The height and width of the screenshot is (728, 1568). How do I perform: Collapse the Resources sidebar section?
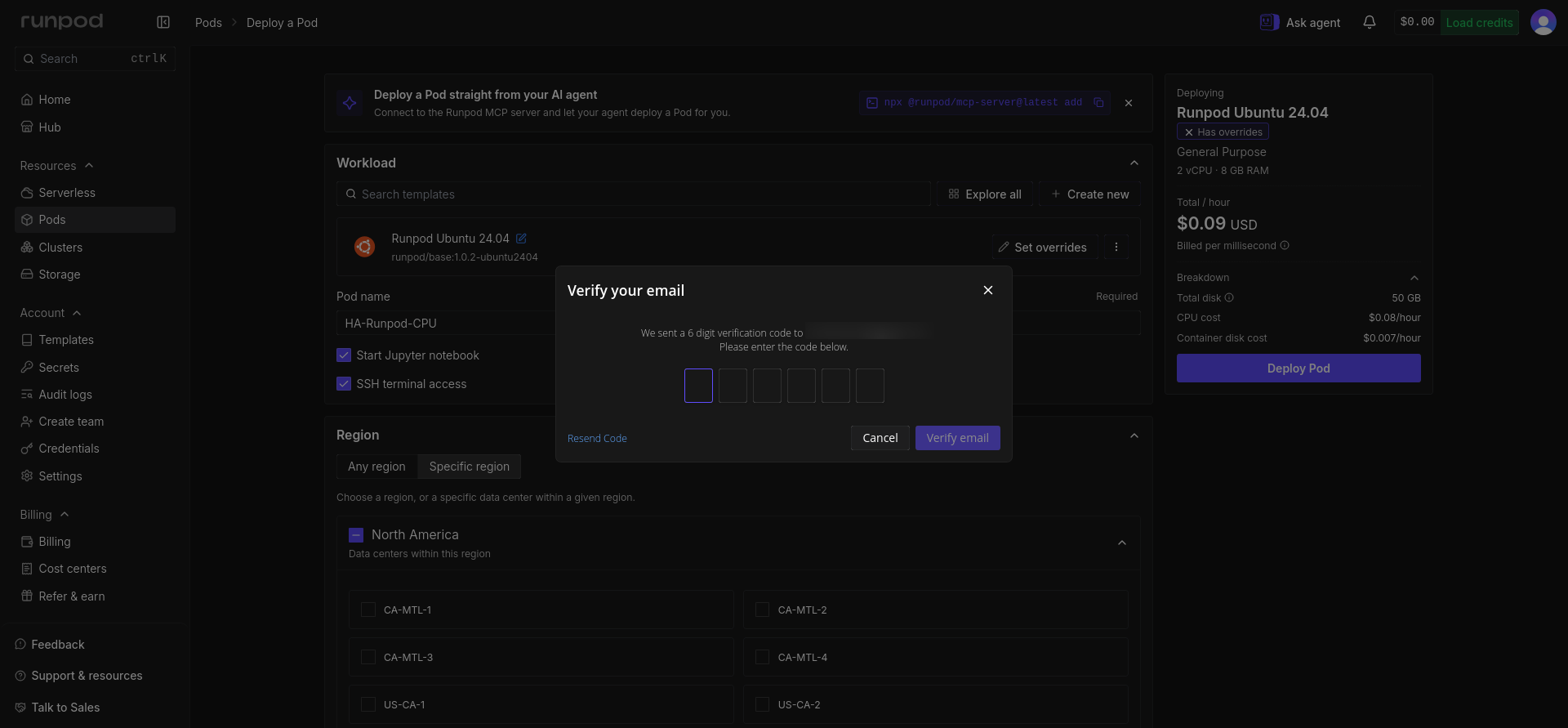click(x=89, y=166)
